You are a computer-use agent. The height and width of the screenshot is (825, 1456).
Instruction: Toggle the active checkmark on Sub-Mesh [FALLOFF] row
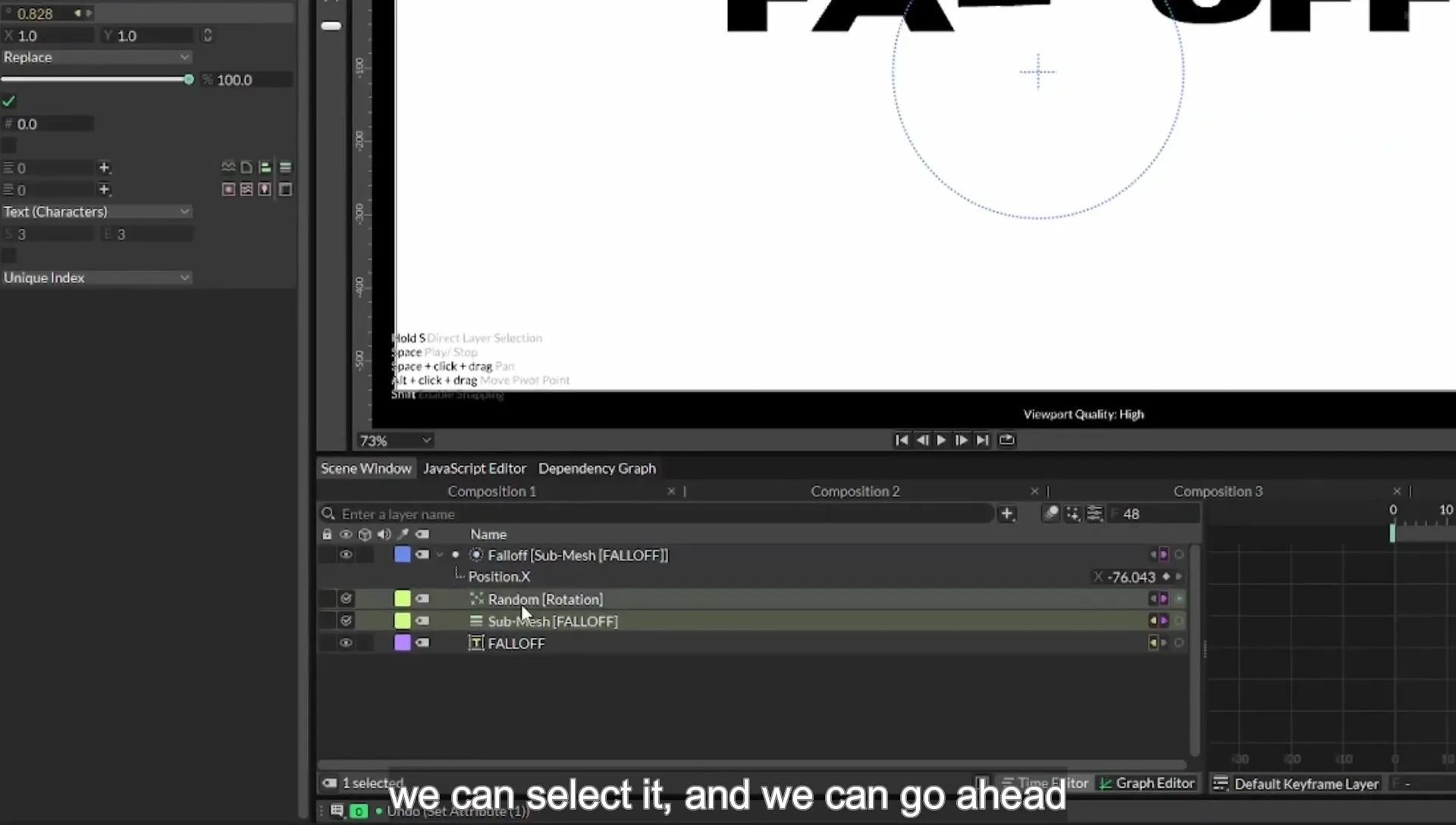tap(346, 621)
